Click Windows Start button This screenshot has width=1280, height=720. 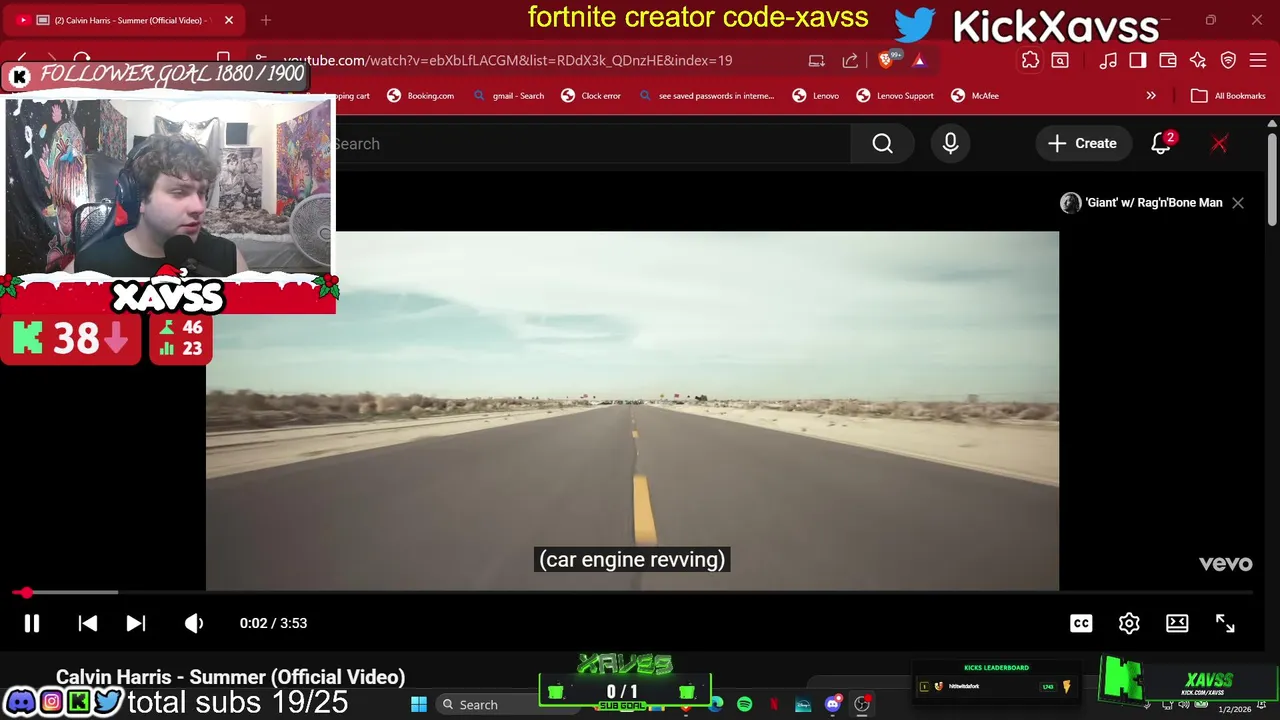coord(419,705)
